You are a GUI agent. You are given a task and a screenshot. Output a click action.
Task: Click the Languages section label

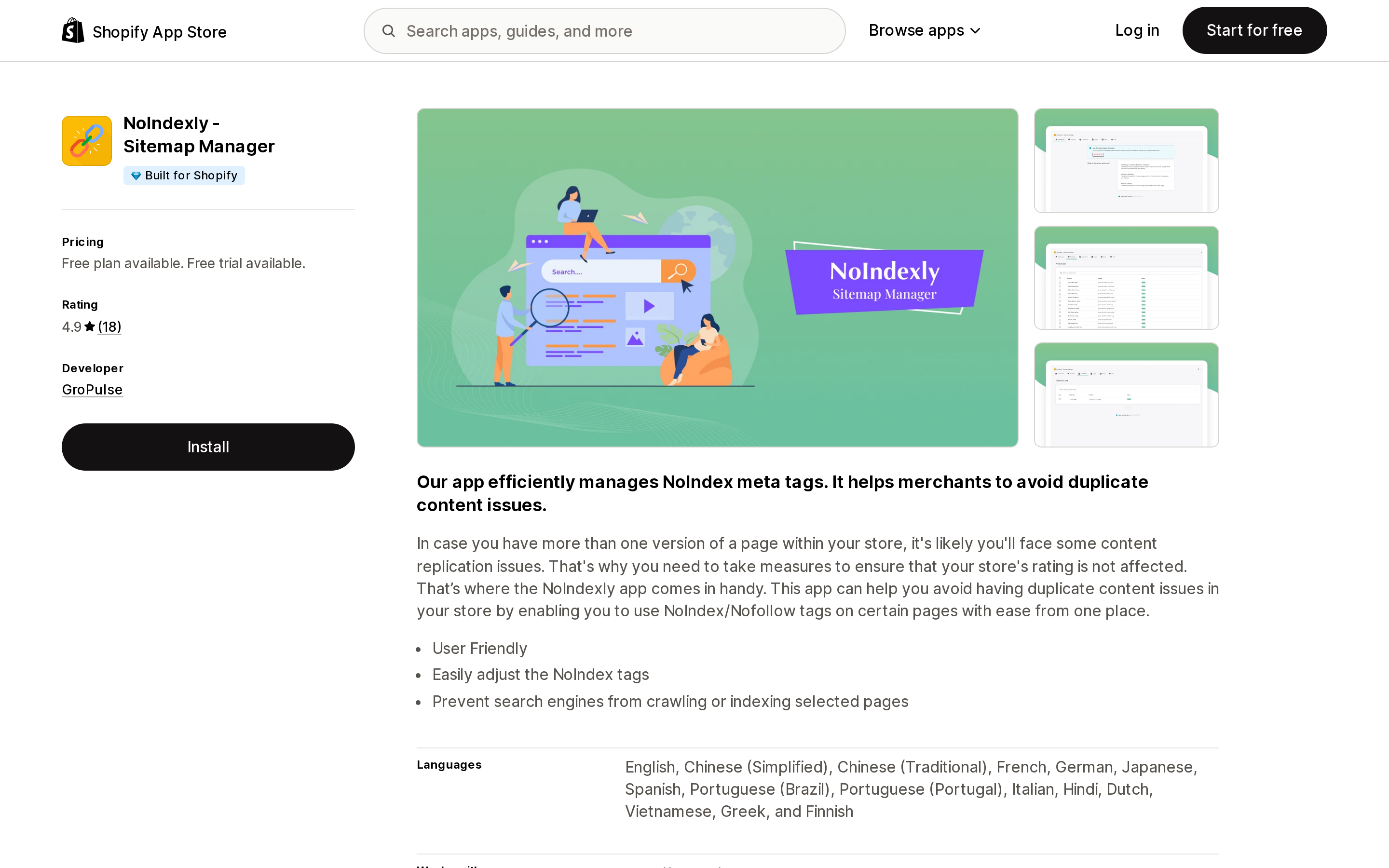coord(449,765)
